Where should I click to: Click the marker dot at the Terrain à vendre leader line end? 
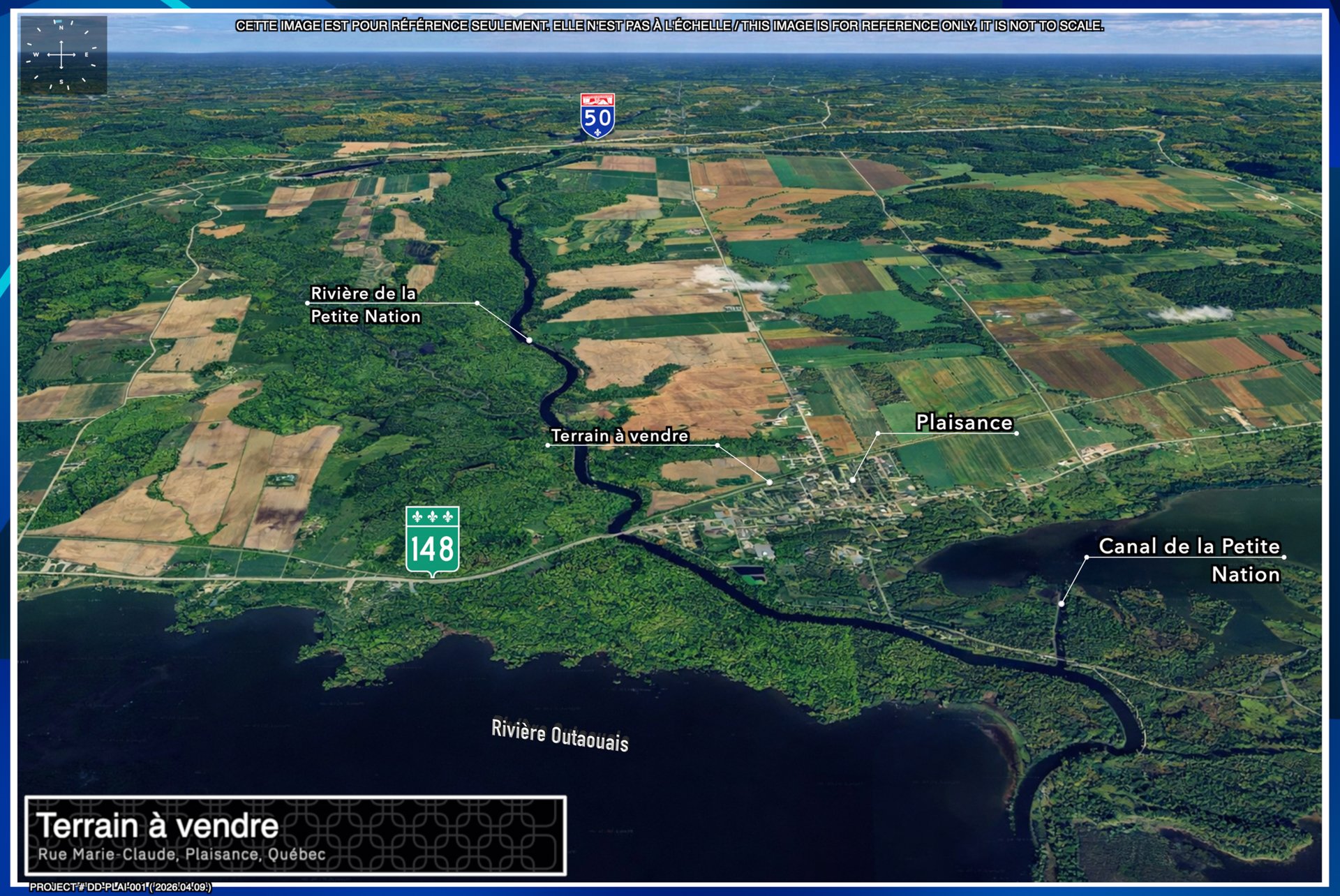tap(770, 482)
